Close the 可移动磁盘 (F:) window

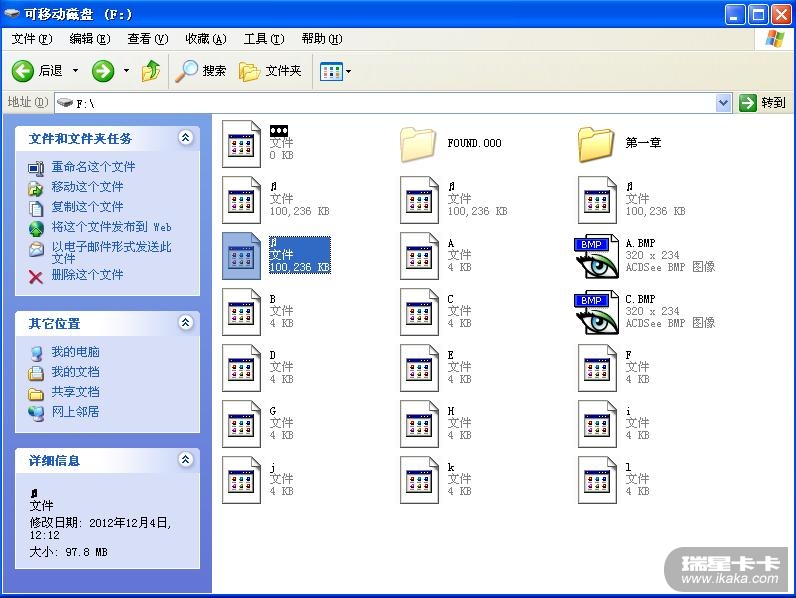(x=781, y=15)
